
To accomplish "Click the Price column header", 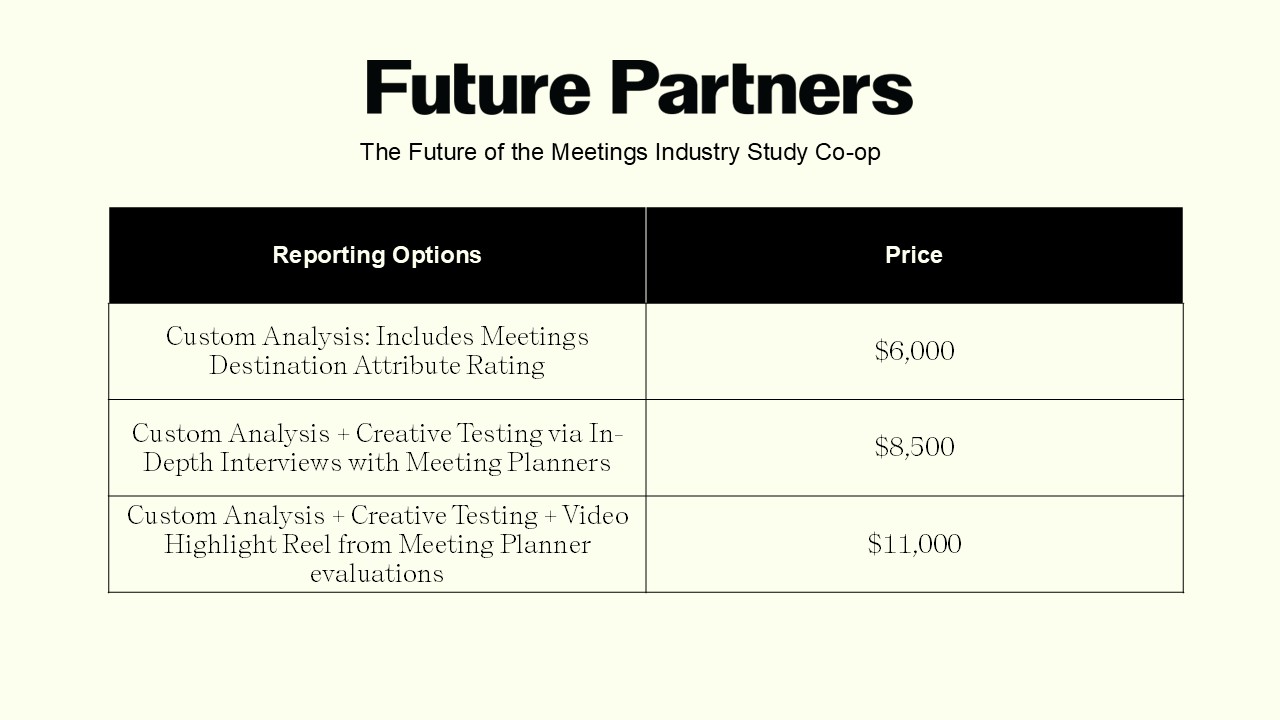I will [914, 255].
